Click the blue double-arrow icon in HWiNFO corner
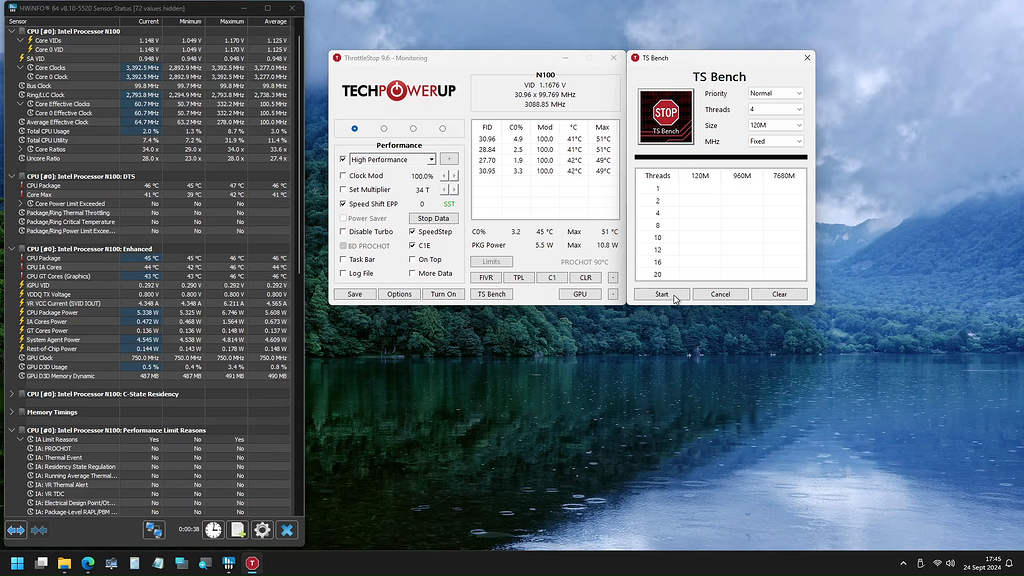1024x576 pixels. click(14, 530)
